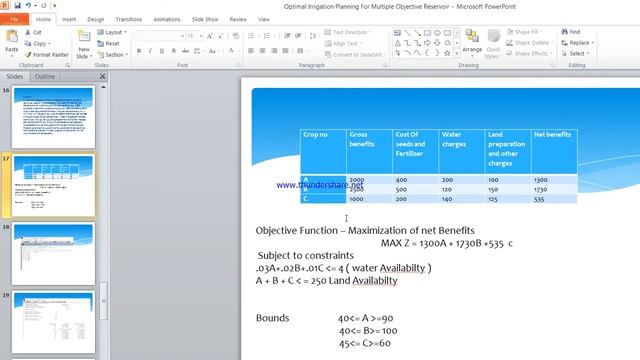
Task: Toggle Align Text Left
Action: pyautogui.click(x=251, y=51)
